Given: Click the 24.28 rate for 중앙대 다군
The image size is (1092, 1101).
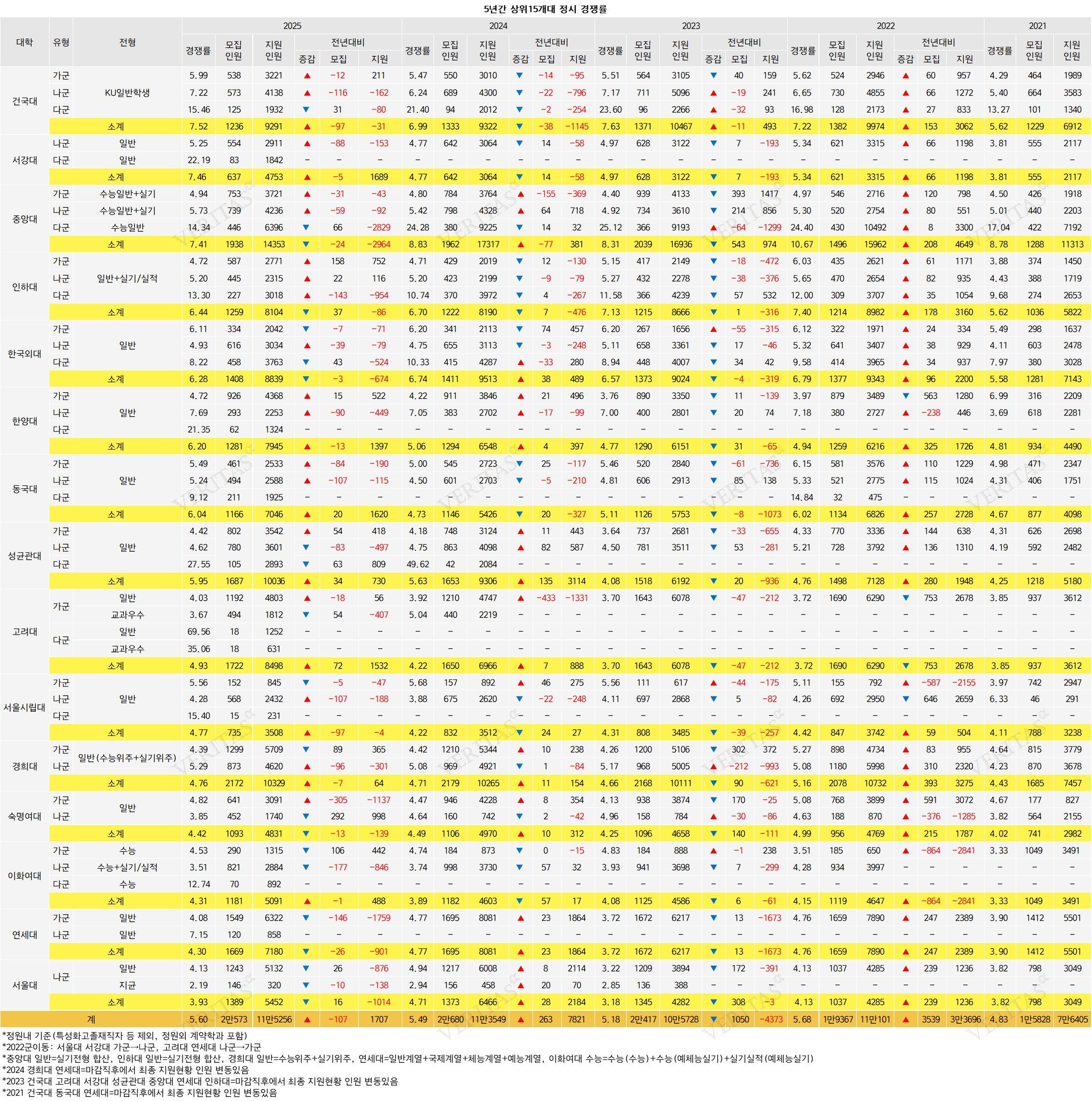Looking at the screenshot, I should [417, 227].
